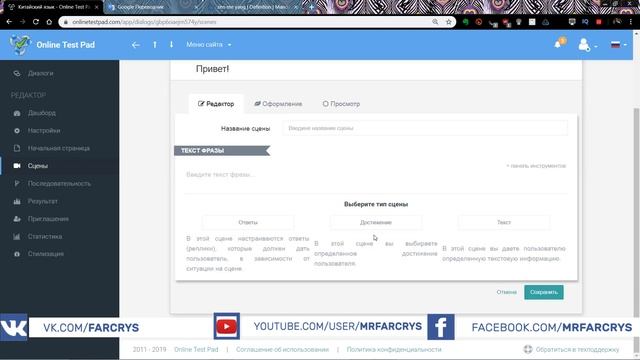Open the language flag selector
Screen dimensions: 640x360
pyautogui.click(x=618, y=44)
